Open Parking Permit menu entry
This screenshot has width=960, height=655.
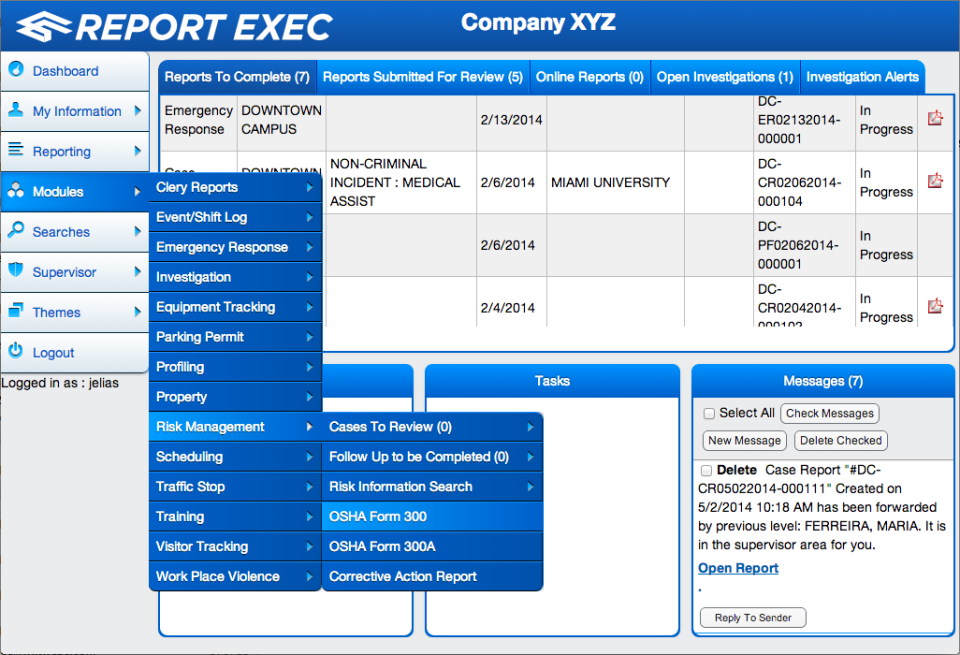coord(235,337)
